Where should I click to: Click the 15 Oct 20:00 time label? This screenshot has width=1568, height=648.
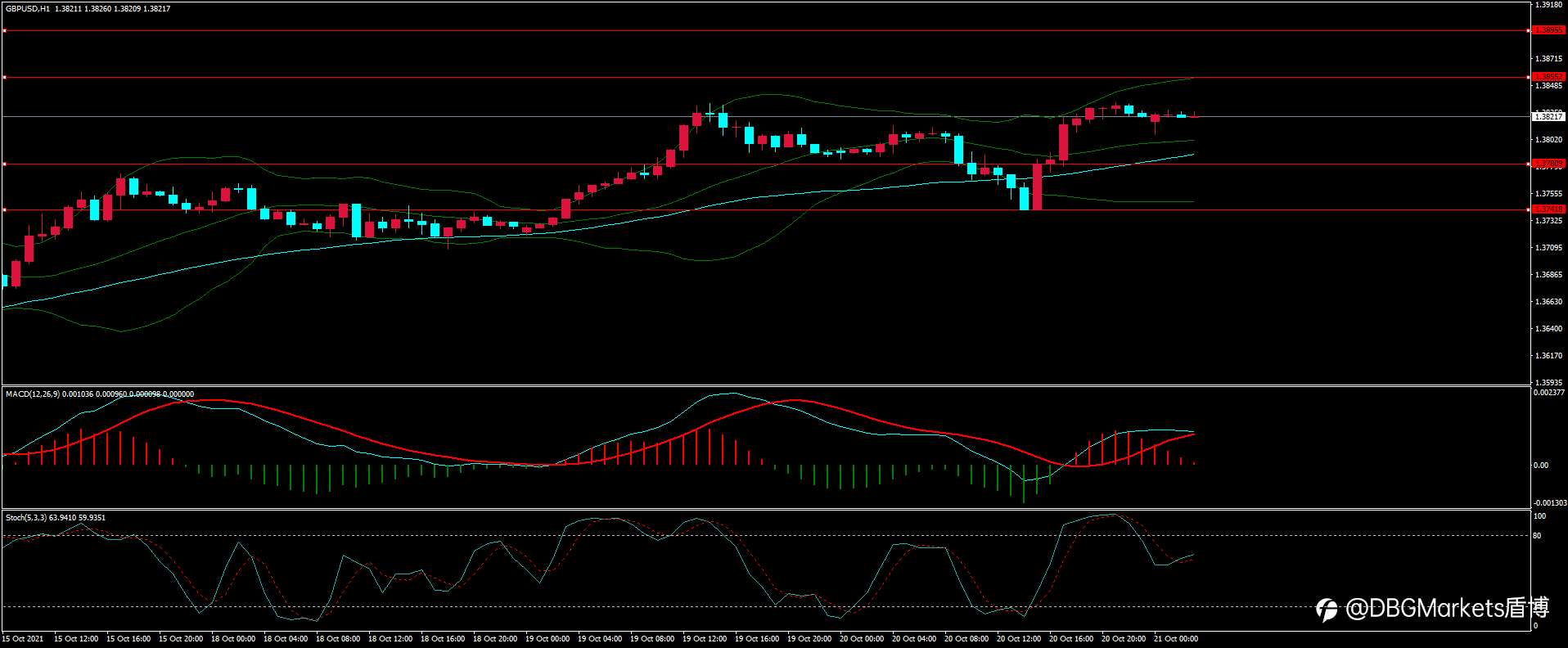point(181,639)
